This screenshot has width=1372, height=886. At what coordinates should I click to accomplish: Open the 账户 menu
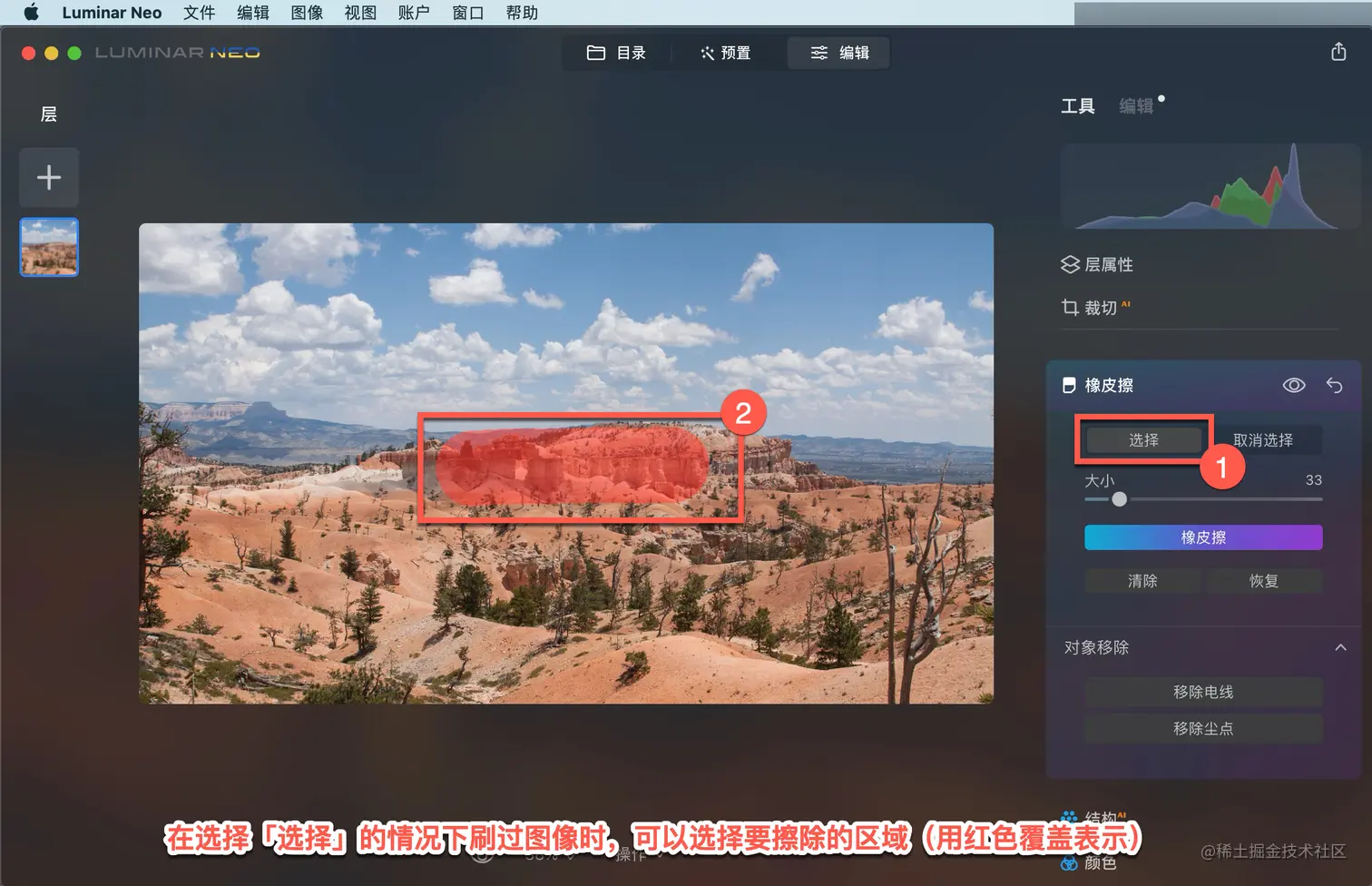tap(414, 13)
